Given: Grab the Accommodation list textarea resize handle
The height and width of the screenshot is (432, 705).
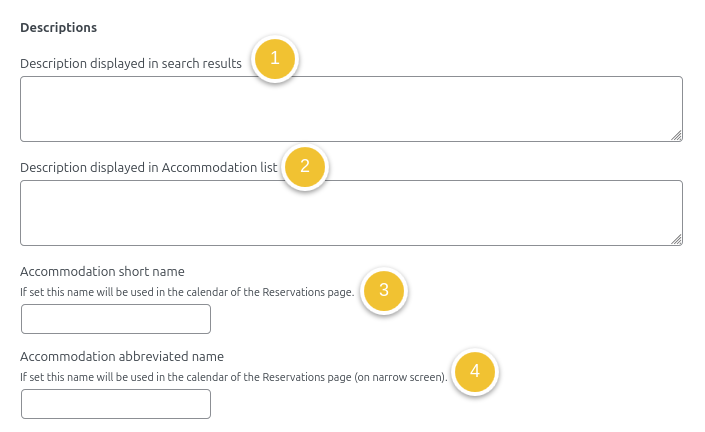Looking at the screenshot, I should pos(676,239).
